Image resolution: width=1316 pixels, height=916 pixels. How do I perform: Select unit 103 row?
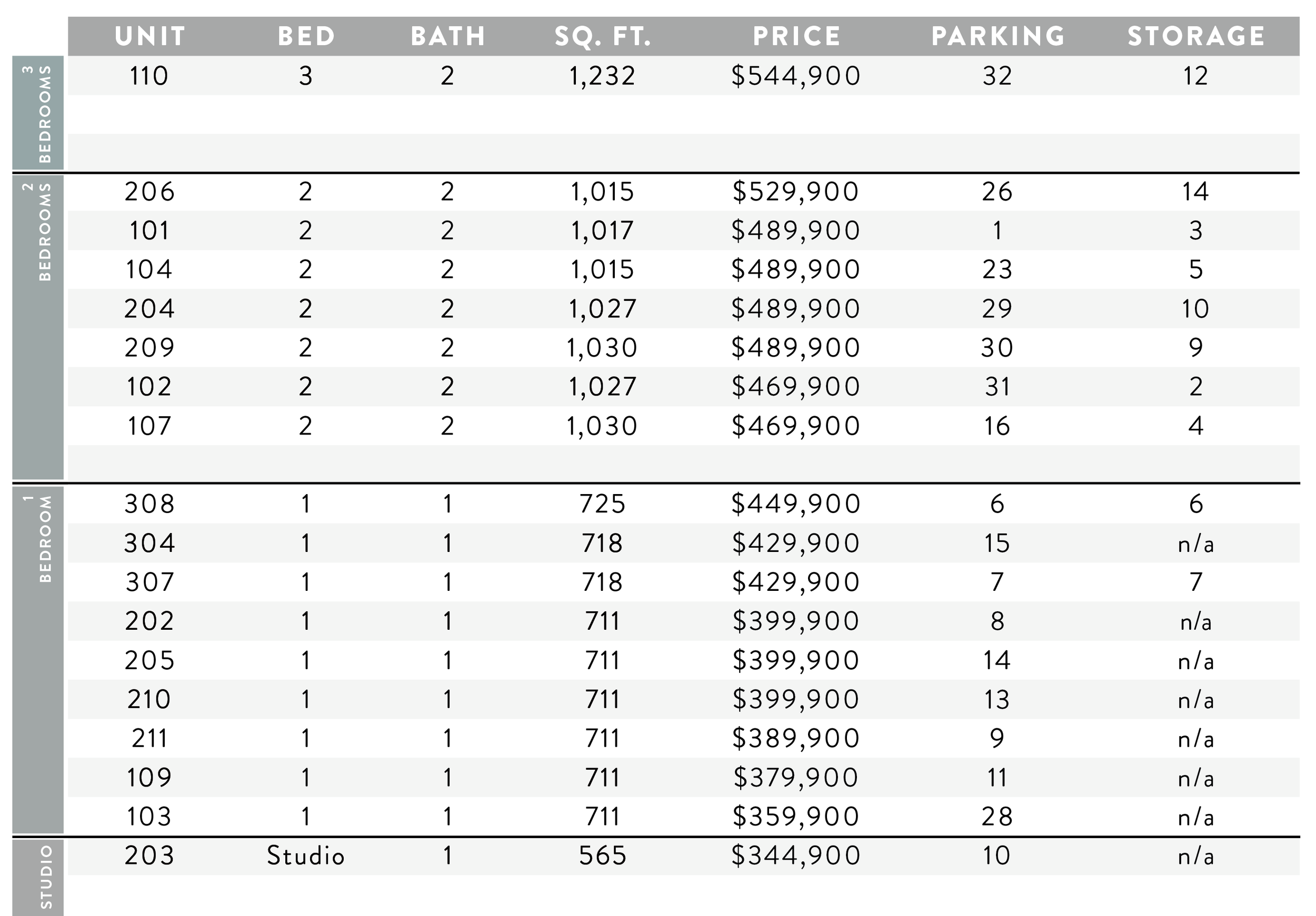[683, 817]
